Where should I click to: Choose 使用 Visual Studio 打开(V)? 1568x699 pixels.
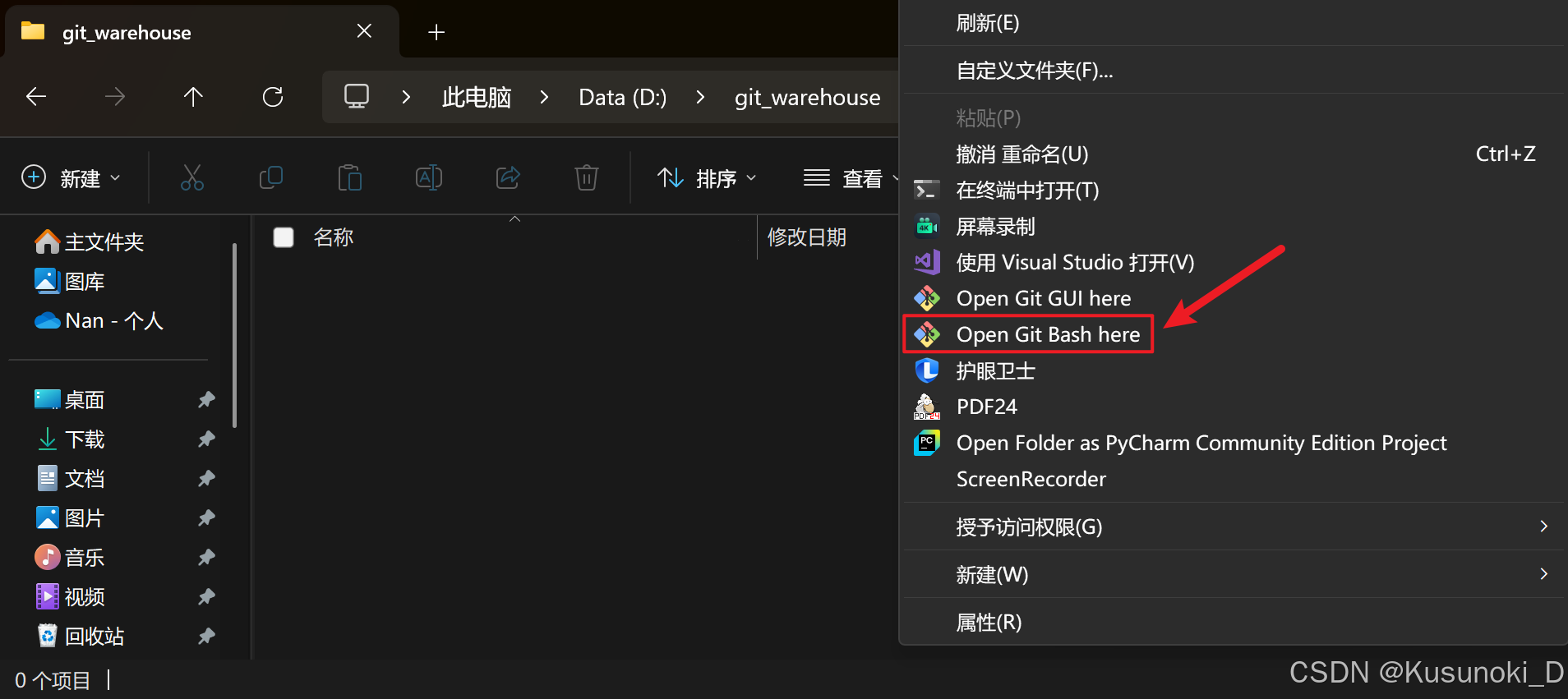(x=1234, y=263)
